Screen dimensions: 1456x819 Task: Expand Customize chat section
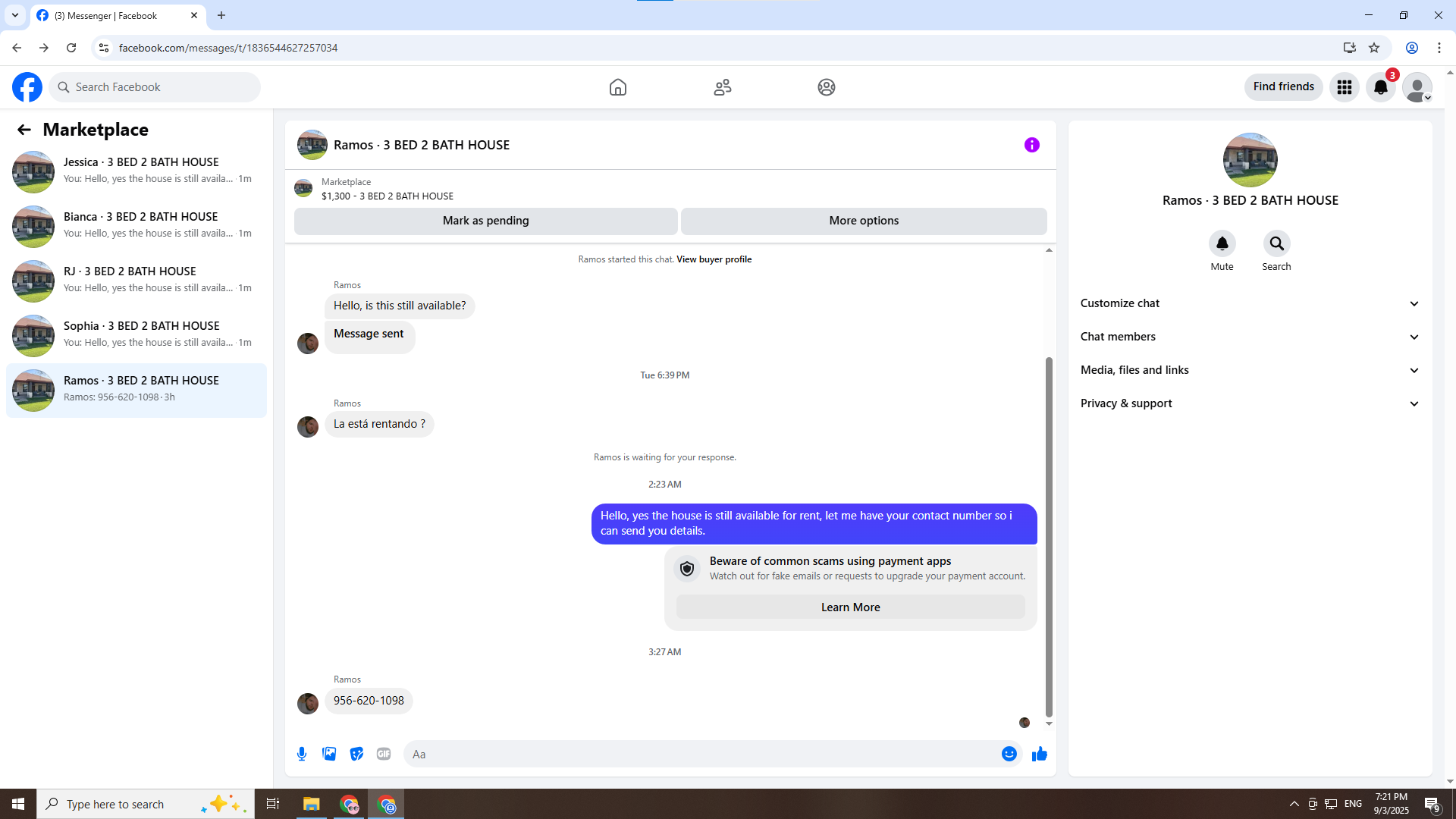coord(1250,303)
